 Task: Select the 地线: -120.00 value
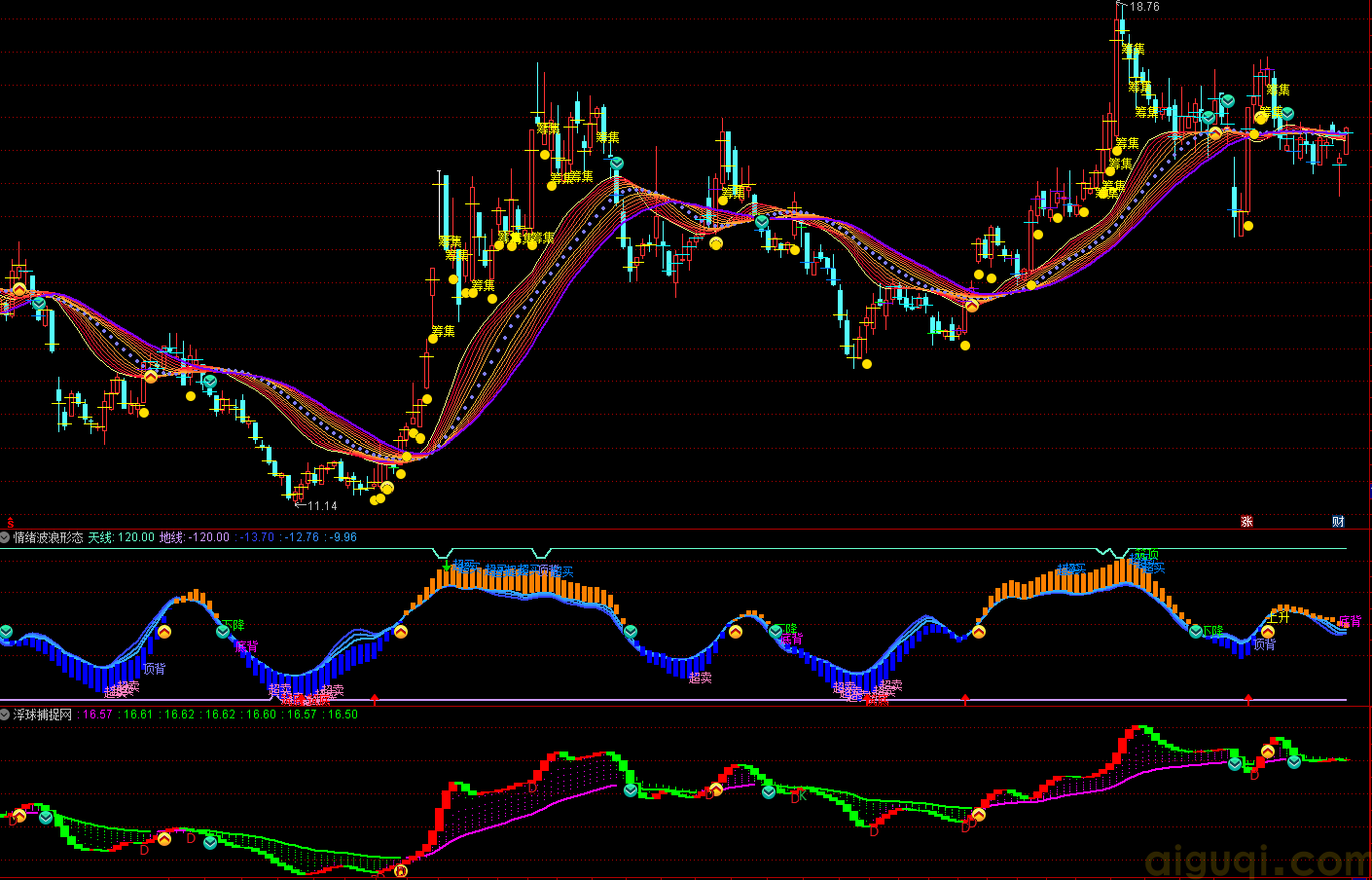(195, 537)
